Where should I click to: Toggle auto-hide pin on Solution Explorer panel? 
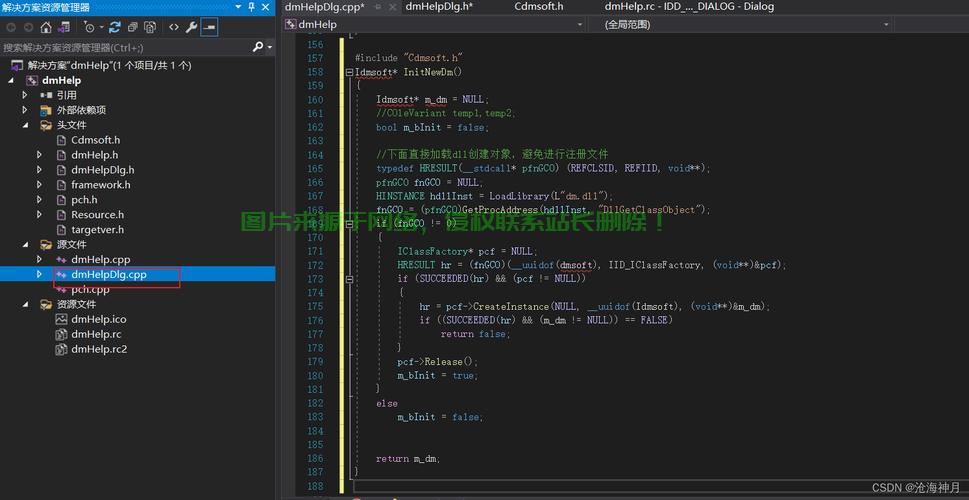(251, 7)
